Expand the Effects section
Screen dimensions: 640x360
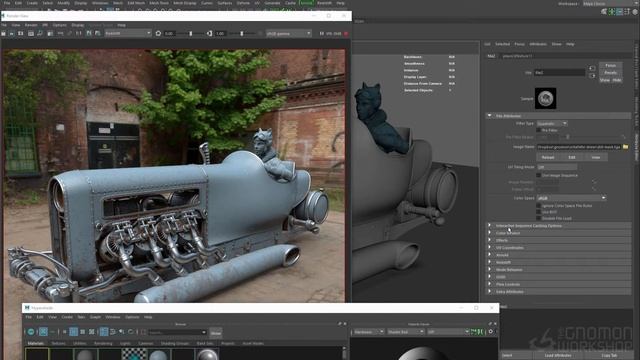pyautogui.click(x=489, y=240)
